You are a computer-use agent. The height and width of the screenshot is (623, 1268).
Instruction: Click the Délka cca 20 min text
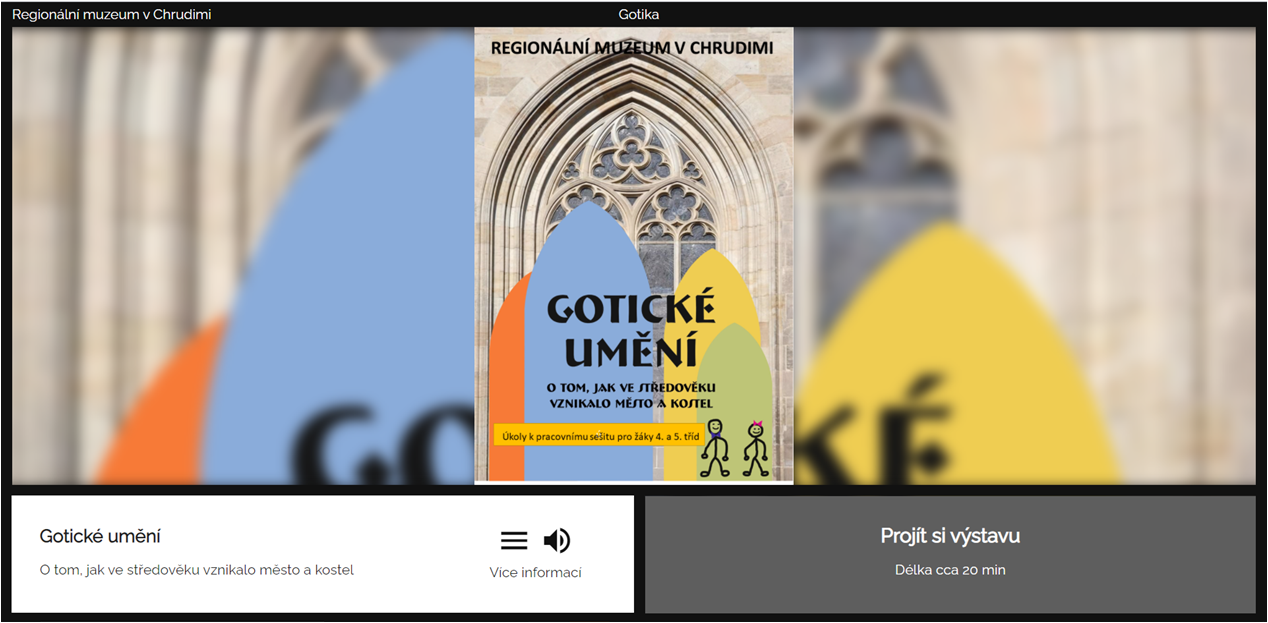click(x=950, y=570)
